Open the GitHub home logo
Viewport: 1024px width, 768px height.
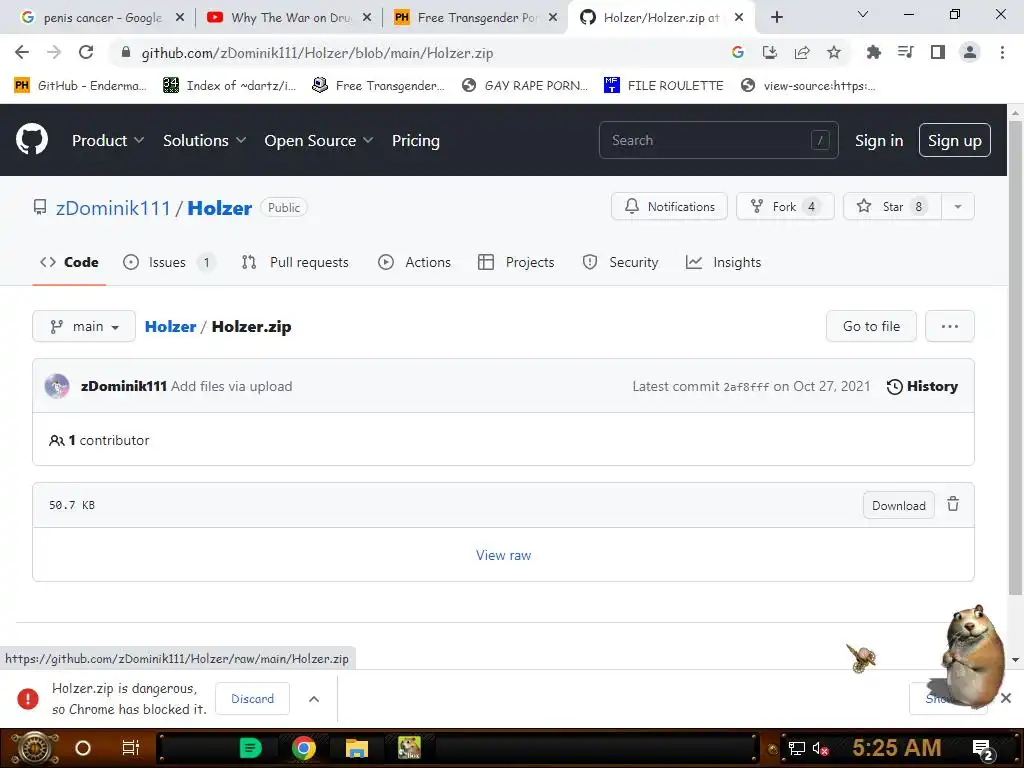pyautogui.click(x=32, y=139)
